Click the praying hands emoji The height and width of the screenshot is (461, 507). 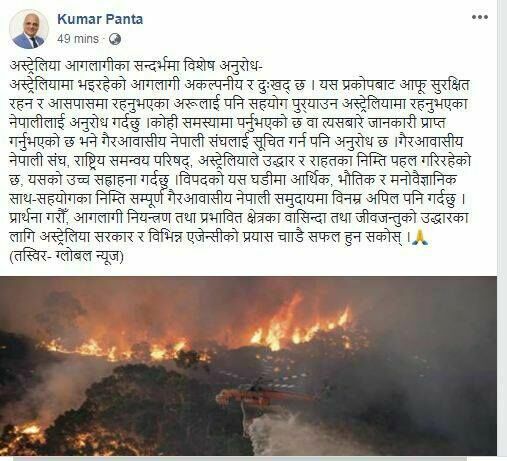(420, 238)
